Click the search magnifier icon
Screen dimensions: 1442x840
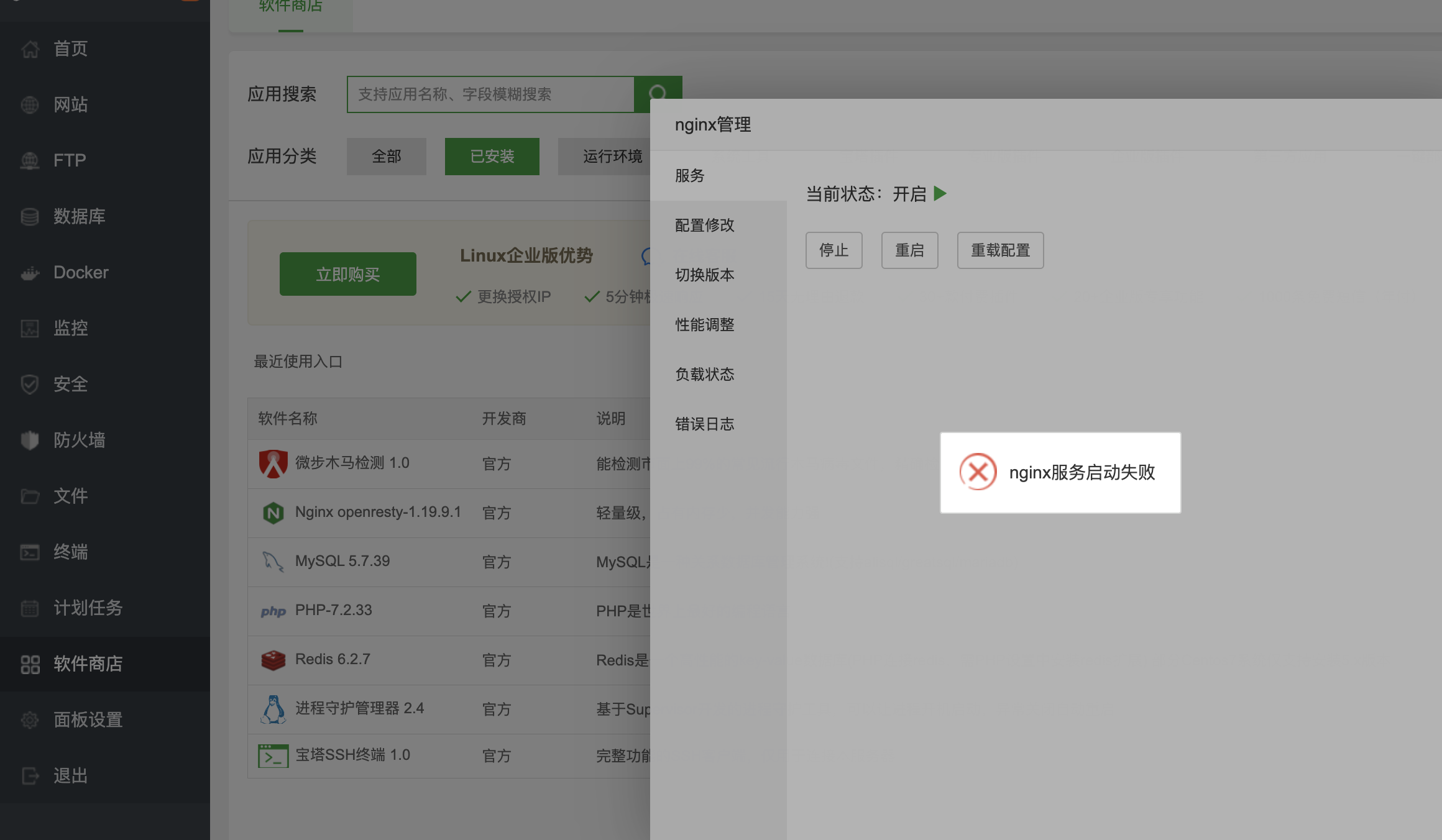pyautogui.click(x=658, y=93)
